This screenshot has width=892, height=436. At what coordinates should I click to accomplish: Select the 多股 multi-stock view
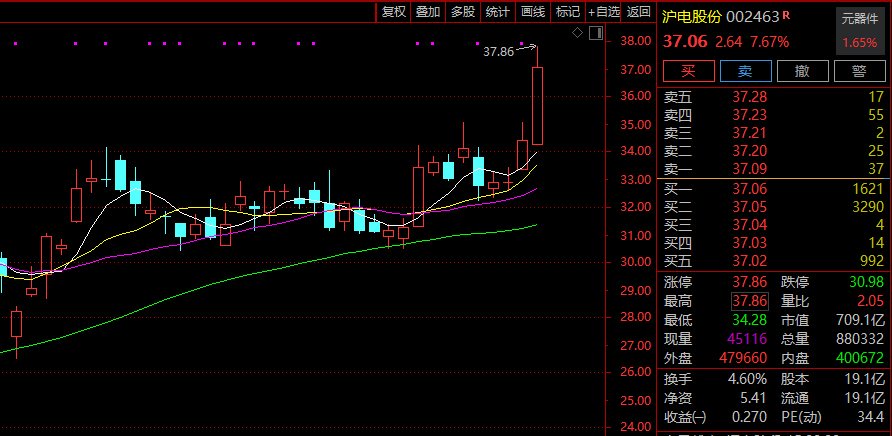[462, 12]
